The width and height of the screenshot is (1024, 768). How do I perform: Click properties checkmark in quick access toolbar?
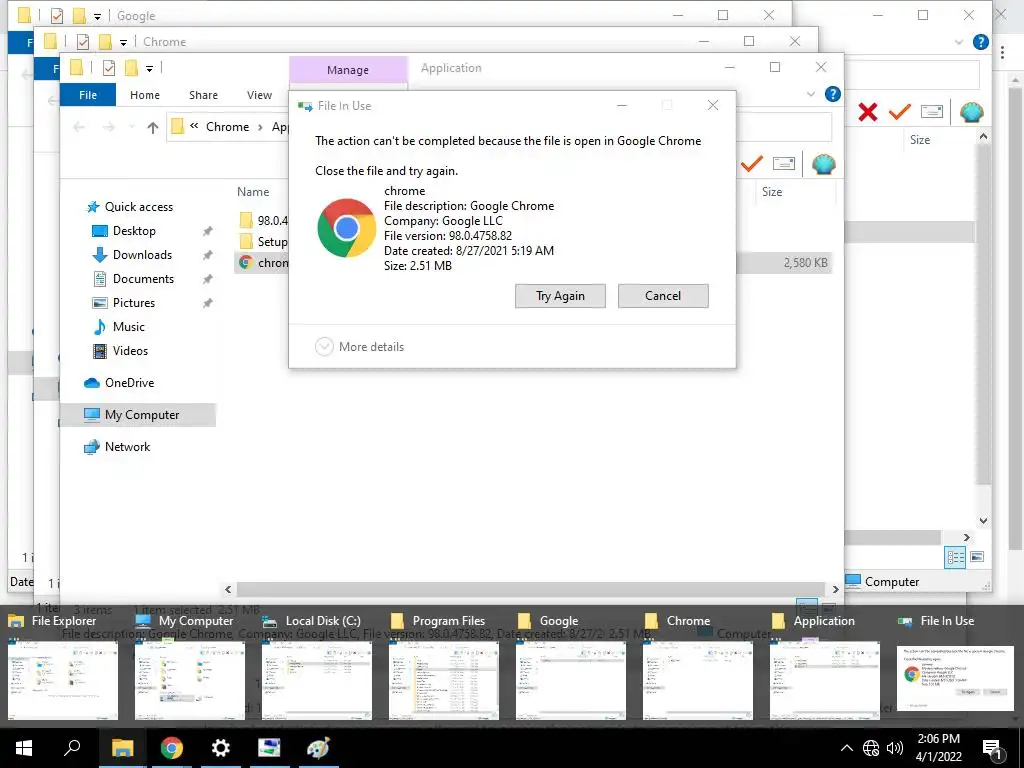(109, 67)
